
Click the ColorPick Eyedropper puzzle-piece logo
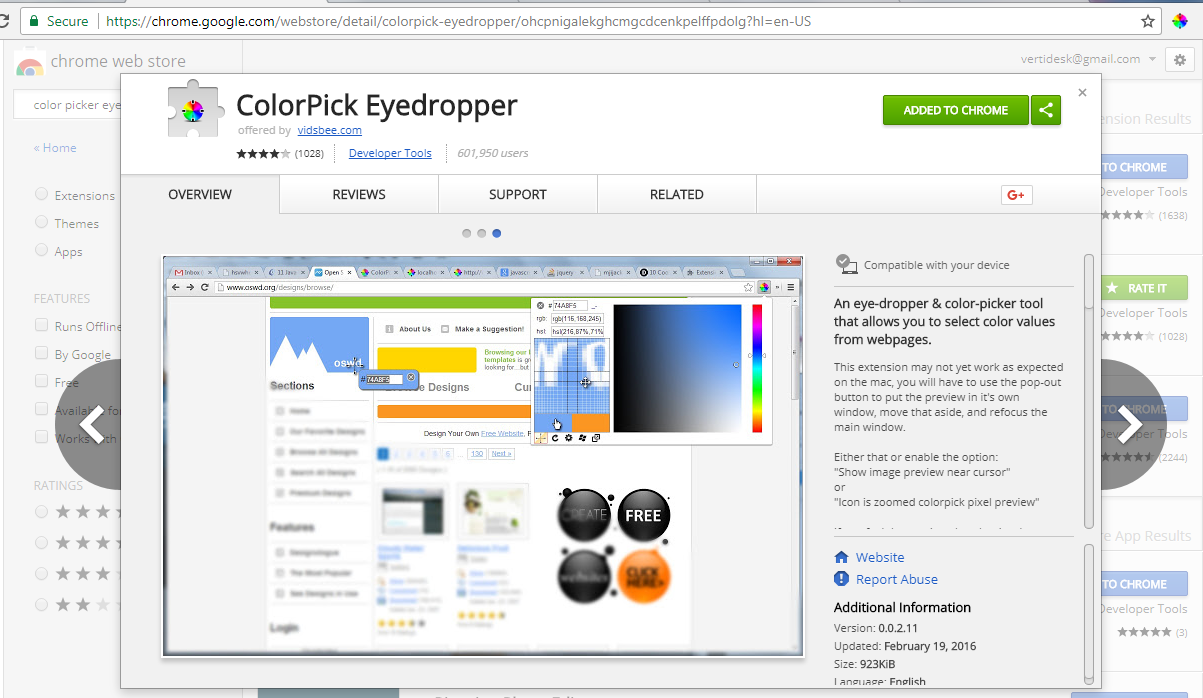194,108
